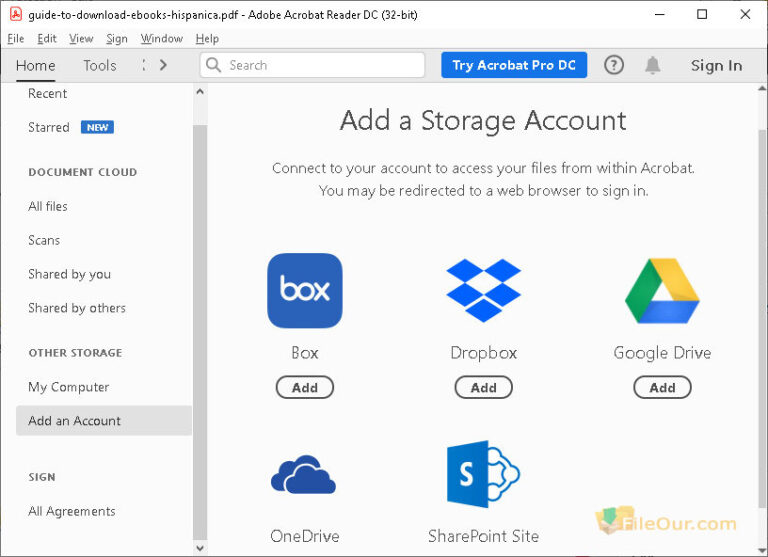Switch to the Tools tab

tap(100, 65)
